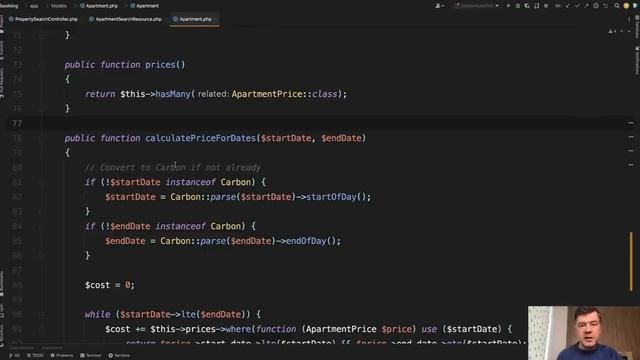Fold the startDate instanceof if block

[x=41, y=182]
